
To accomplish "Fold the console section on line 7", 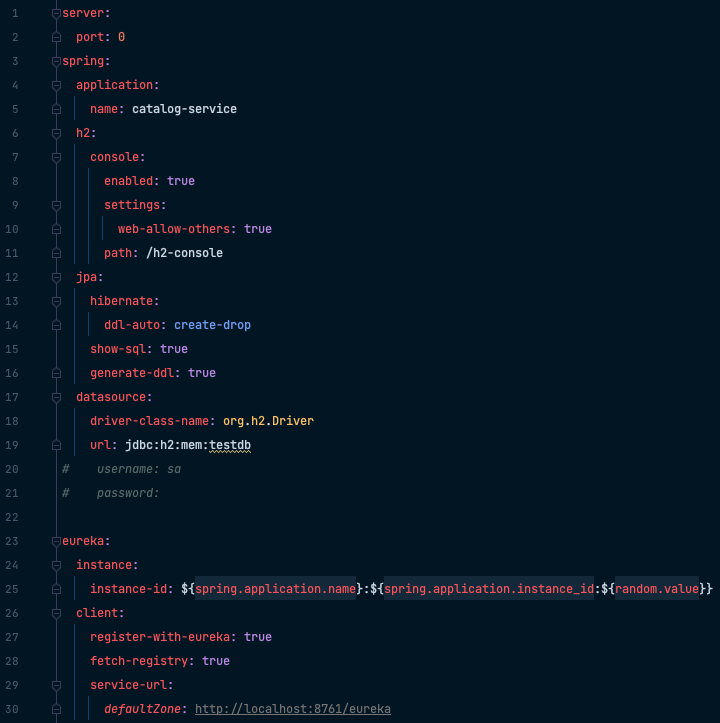I will 56,157.
